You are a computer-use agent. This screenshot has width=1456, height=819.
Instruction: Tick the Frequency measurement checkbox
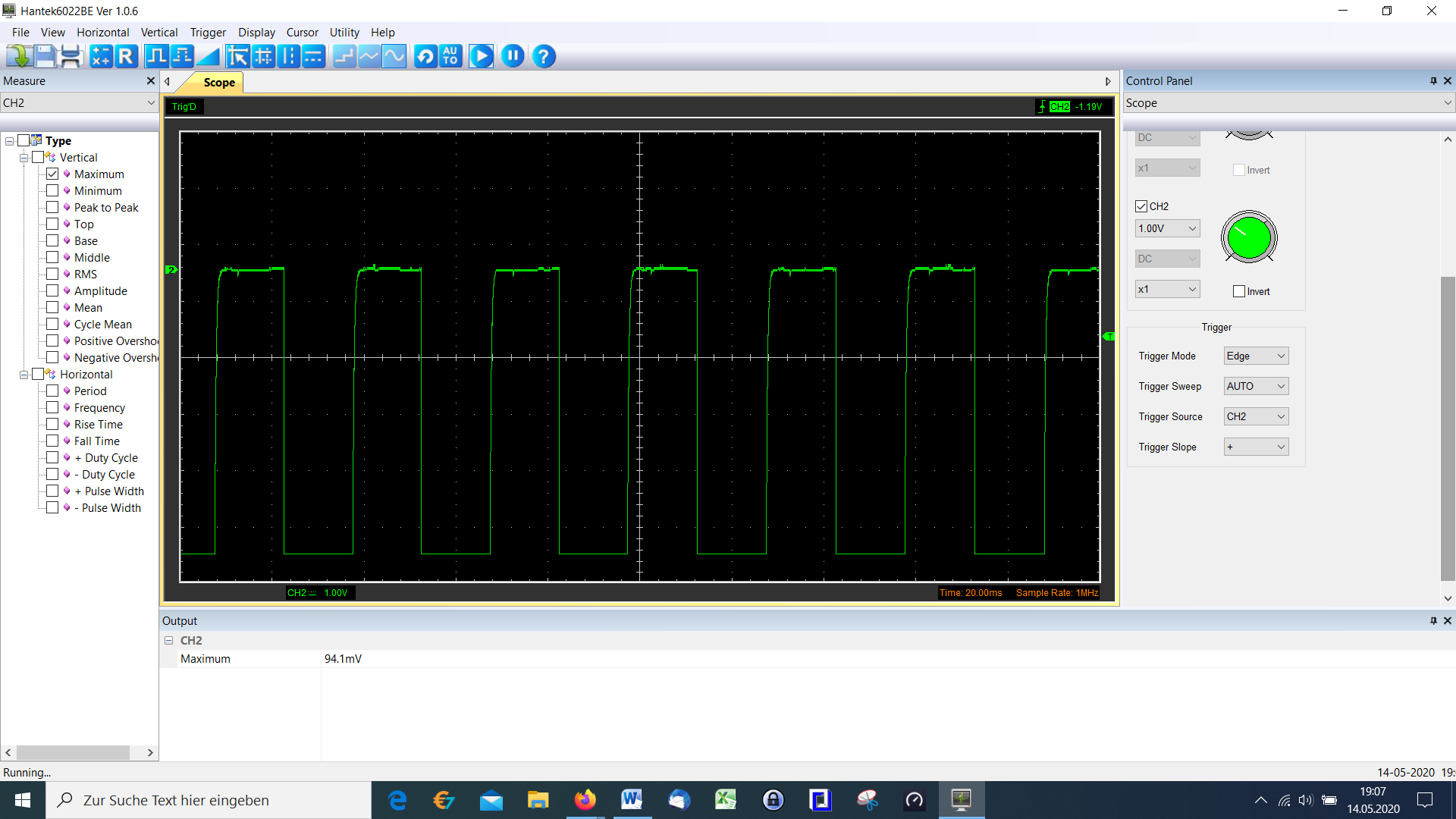click(x=52, y=407)
